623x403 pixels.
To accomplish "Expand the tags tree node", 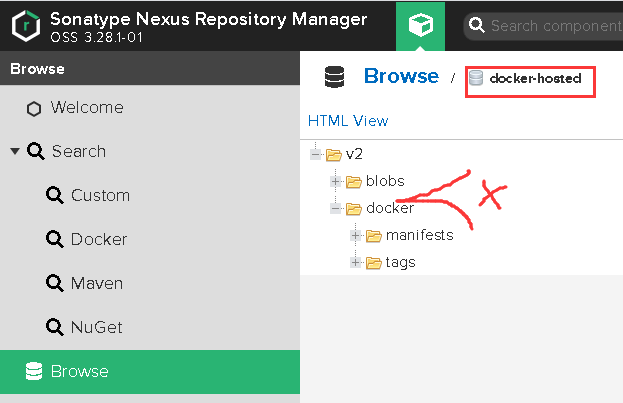I will click(x=355, y=263).
